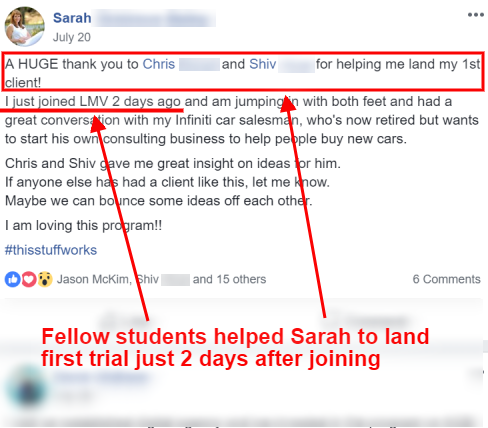Show the 'and 15 others' reactions list

click(229, 279)
